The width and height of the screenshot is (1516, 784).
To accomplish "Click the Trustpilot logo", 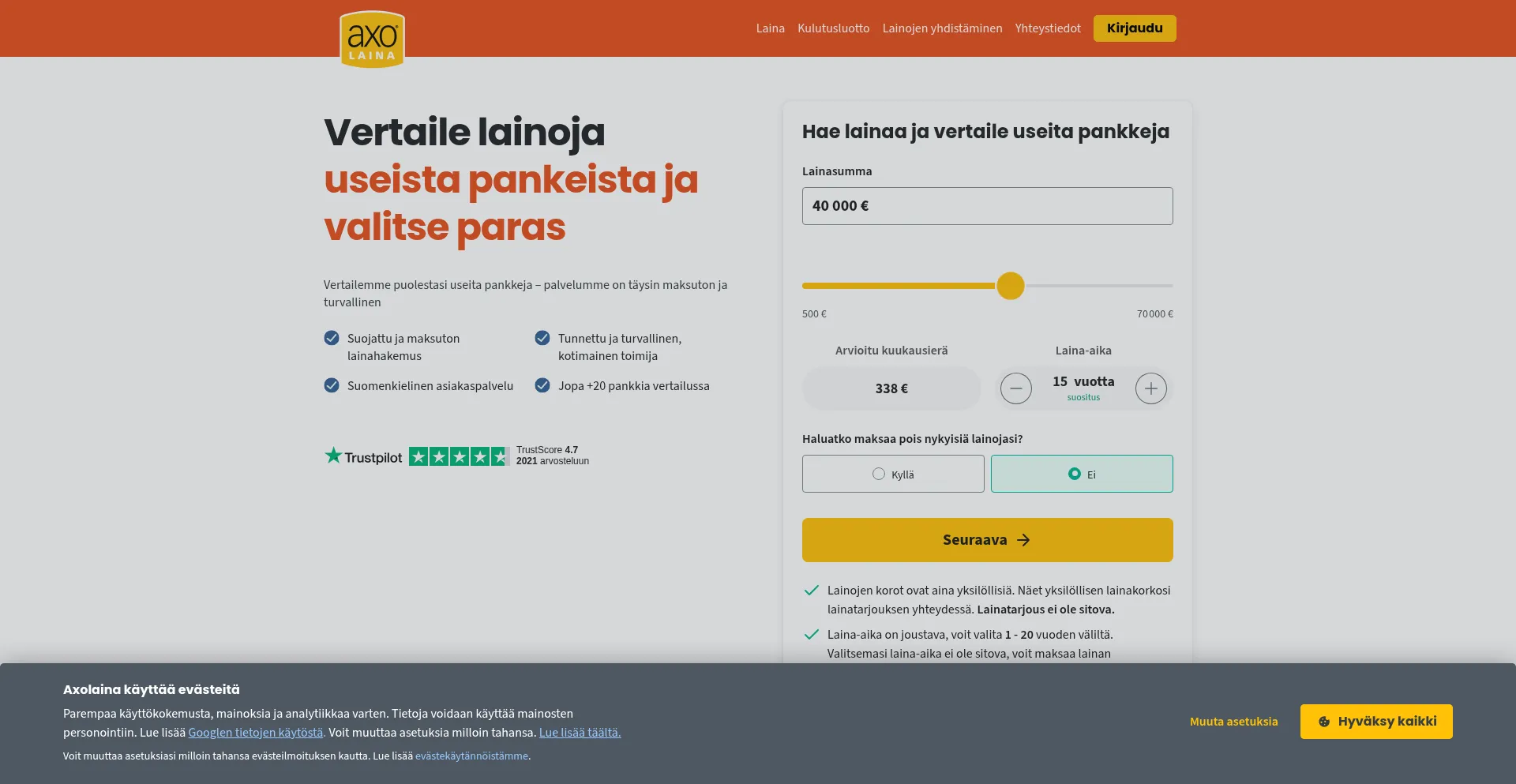I will click(363, 456).
